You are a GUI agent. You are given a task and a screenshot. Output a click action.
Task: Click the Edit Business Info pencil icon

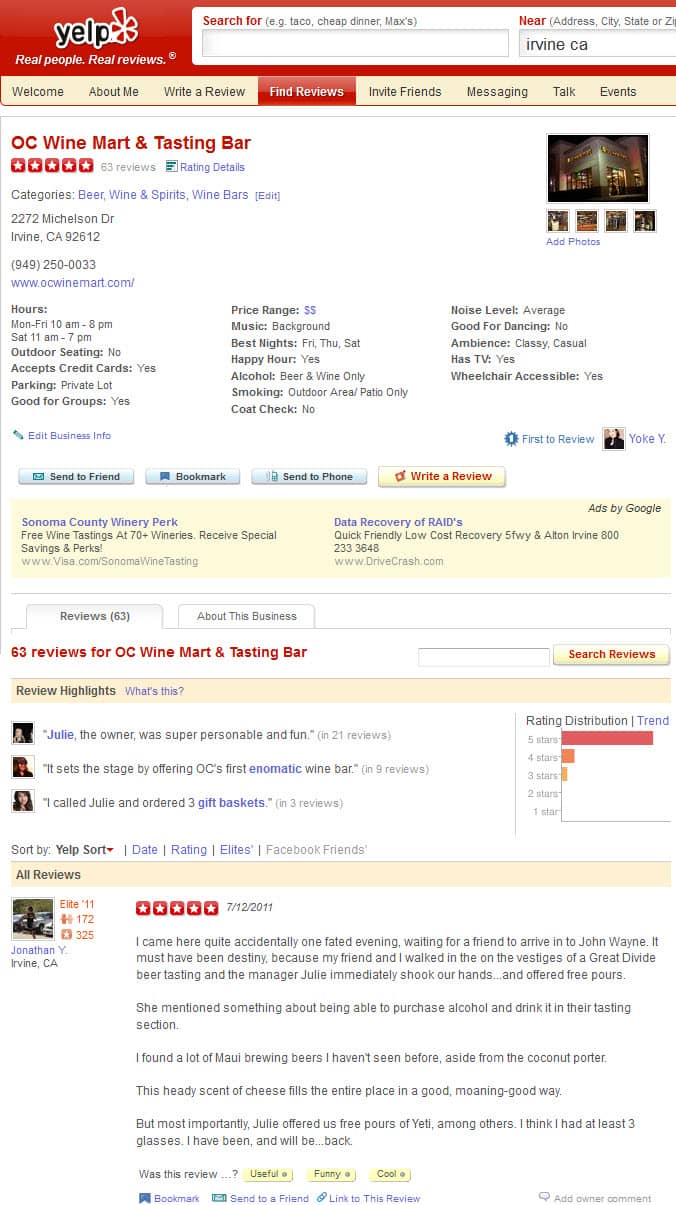click(x=18, y=435)
